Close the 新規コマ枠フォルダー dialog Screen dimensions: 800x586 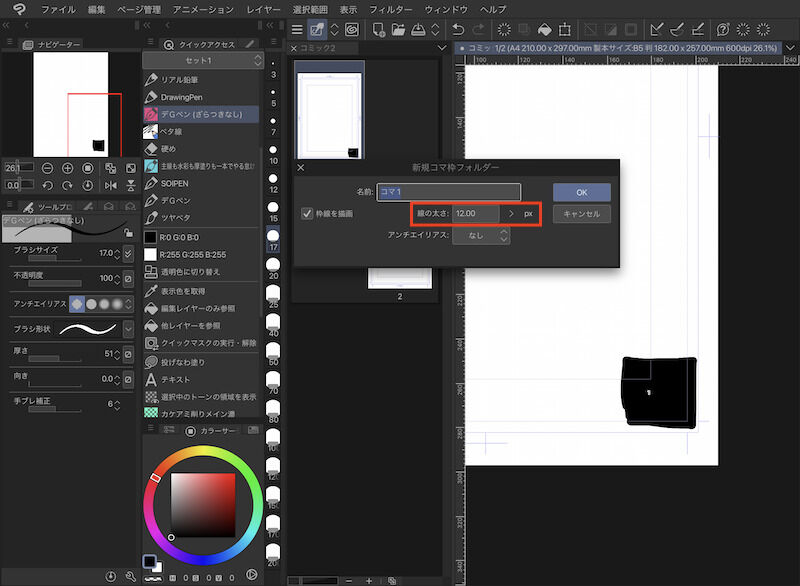click(x=301, y=167)
